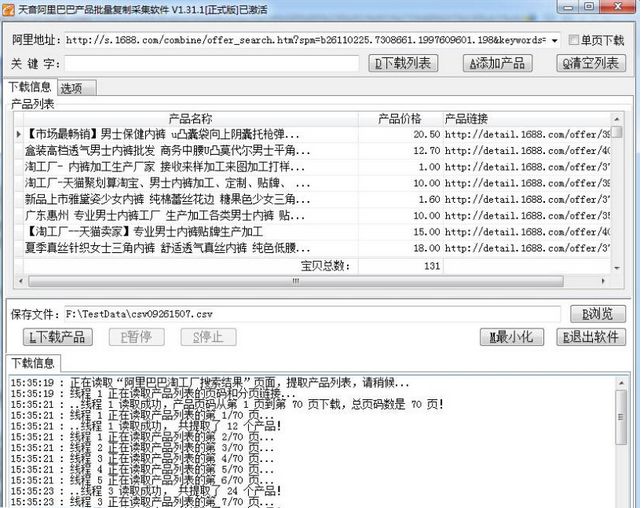Image resolution: width=641 pixels, height=508 pixels.
Task: Select the lower 下载信息 log tab
Action: pyautogui.click(x=33, y=363)
